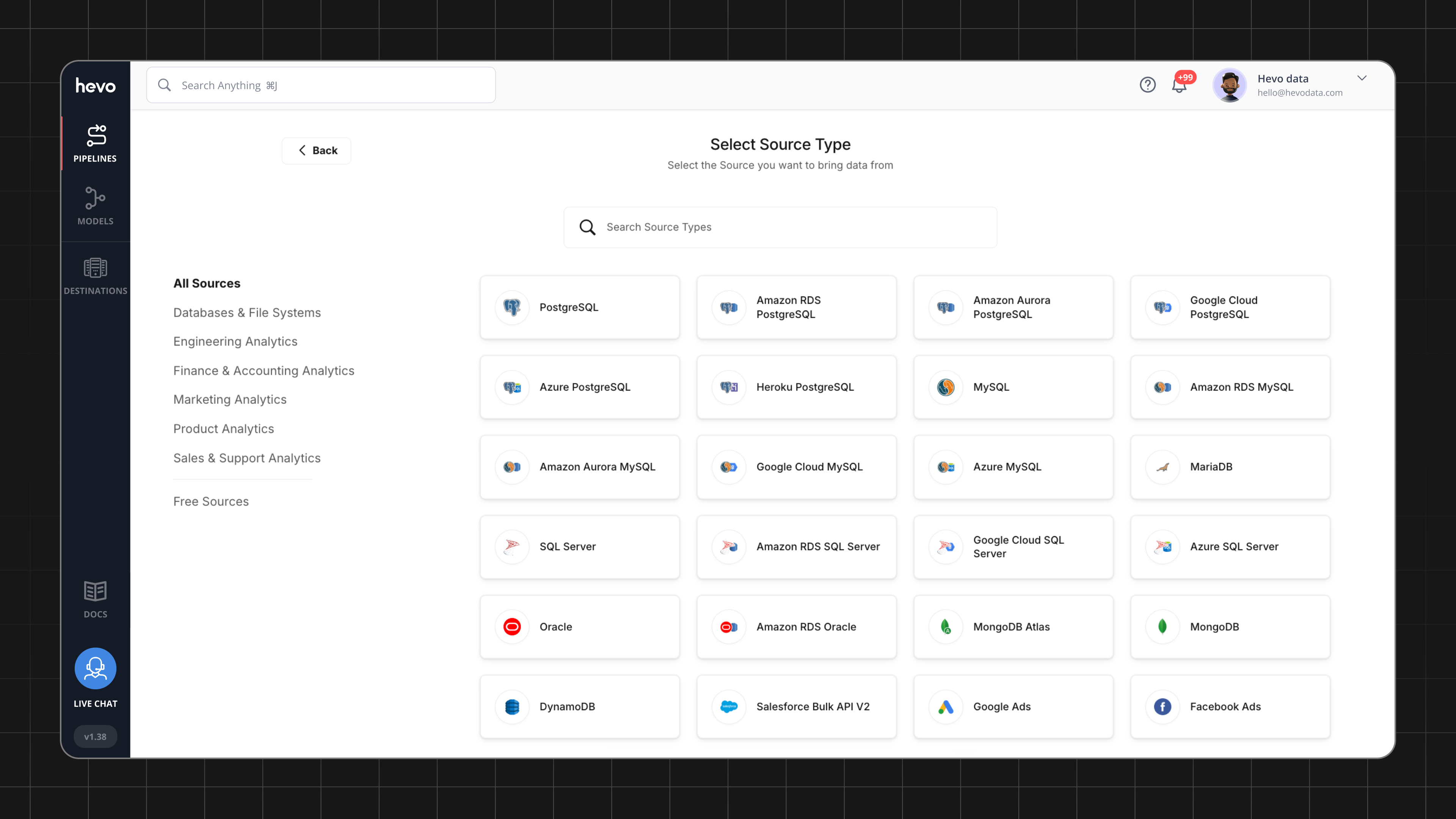
Task: Click the Heroku PostgreSQL icon
Action: click(729, 387)
